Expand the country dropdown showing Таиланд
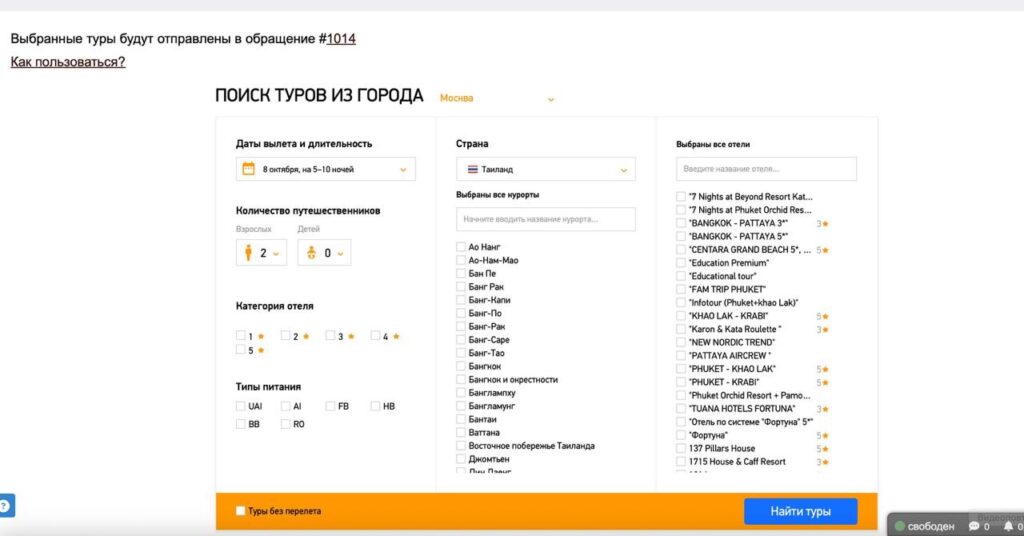Screen dimensions: 1024x536 point(545,170)
